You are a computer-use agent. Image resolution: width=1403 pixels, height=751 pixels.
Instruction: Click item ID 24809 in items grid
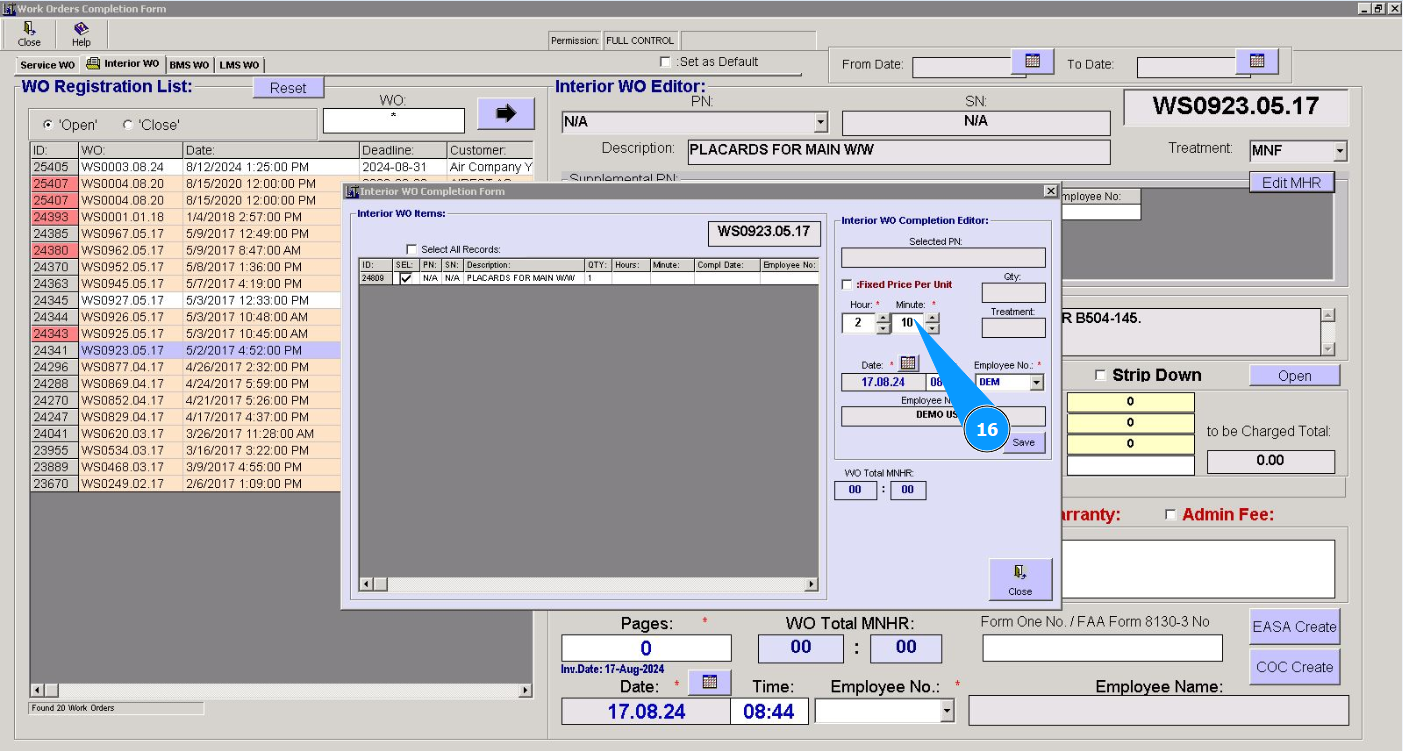pyautogui.click(x=376, y=278)
